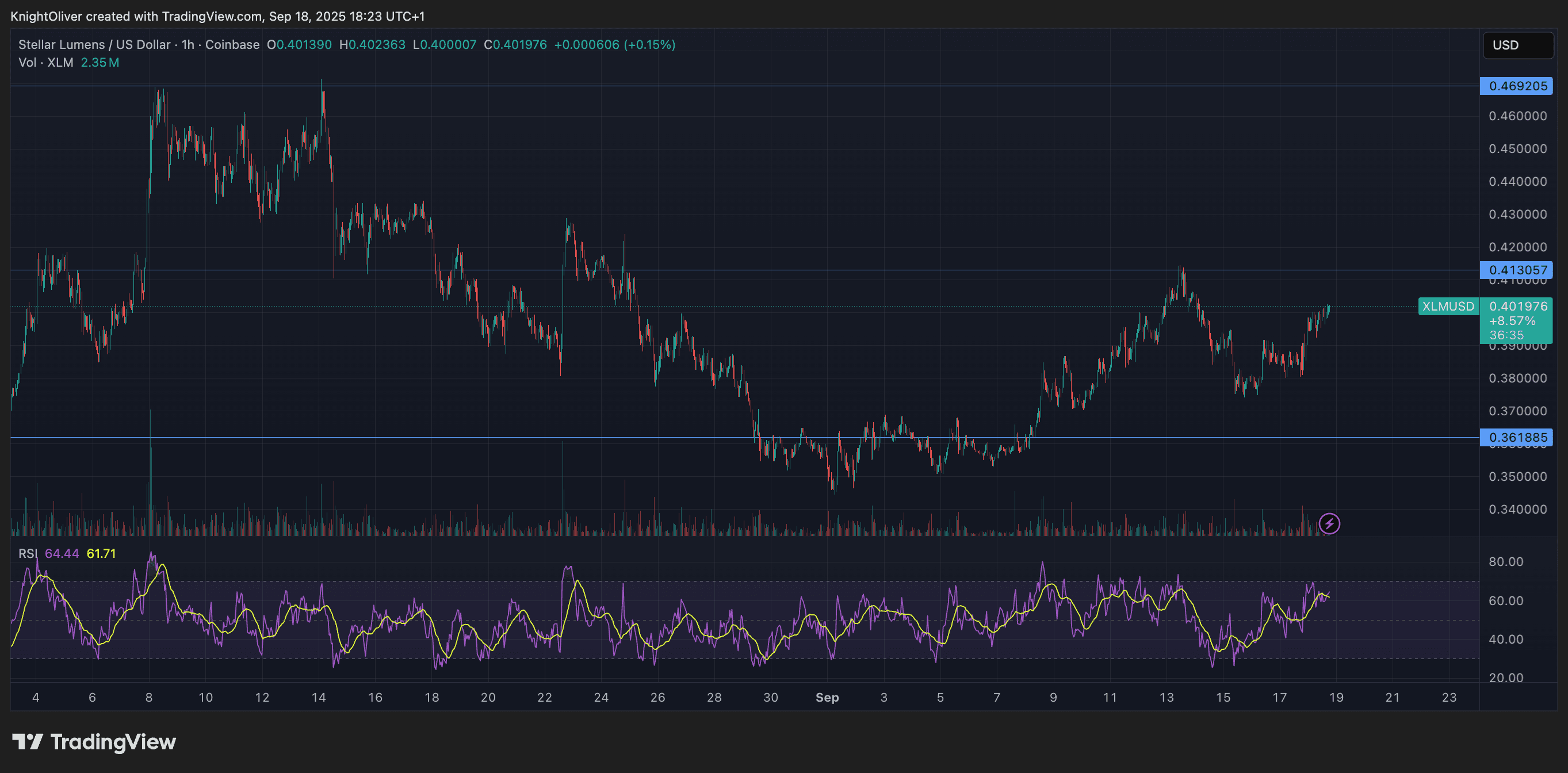The height and width of the screenshot is (773, 1568).
Task: Click the volume value 2.35 M
Action: (99, 63)
